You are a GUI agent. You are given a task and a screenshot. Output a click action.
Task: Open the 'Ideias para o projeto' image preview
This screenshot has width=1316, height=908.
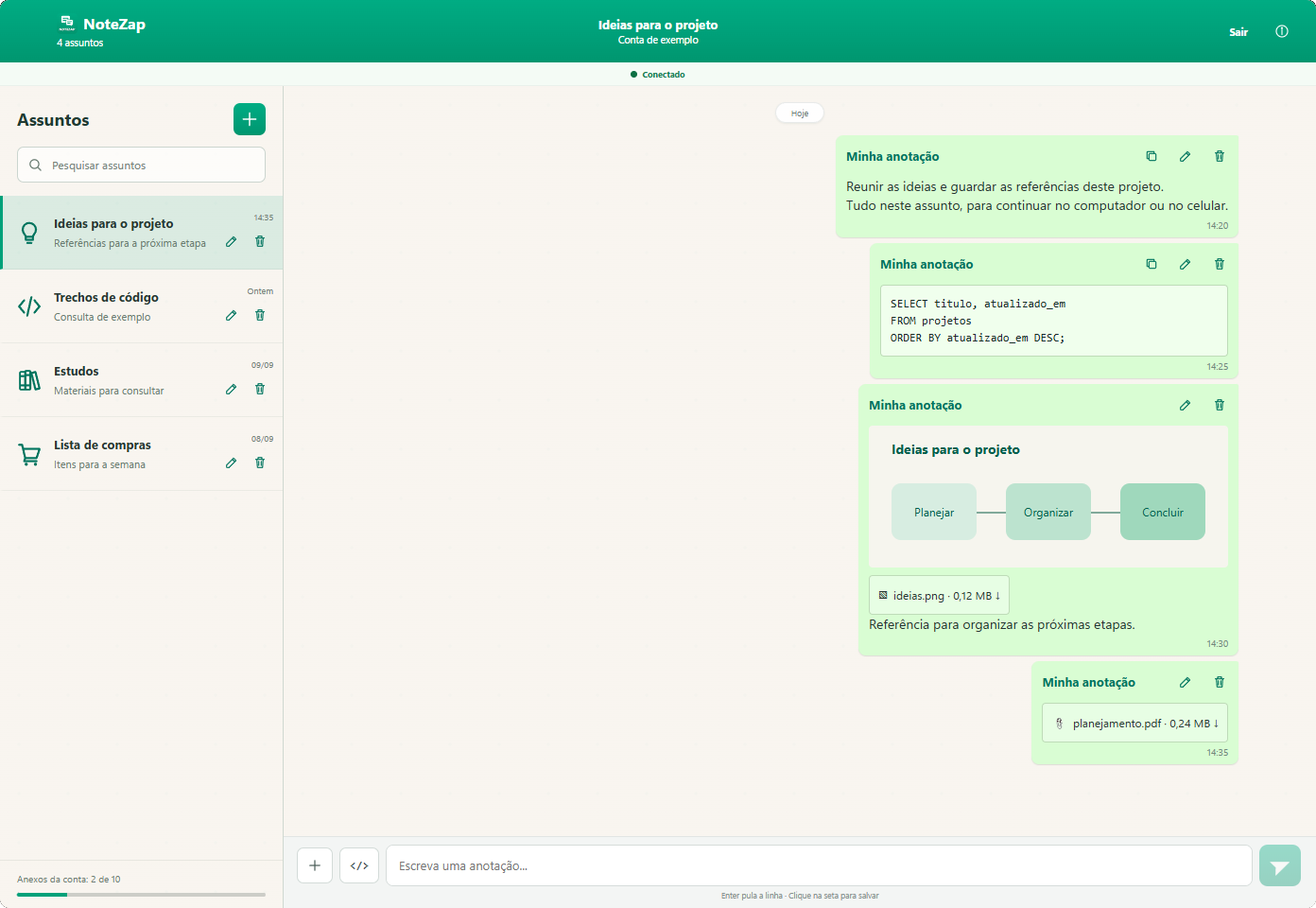[1048, 497]
